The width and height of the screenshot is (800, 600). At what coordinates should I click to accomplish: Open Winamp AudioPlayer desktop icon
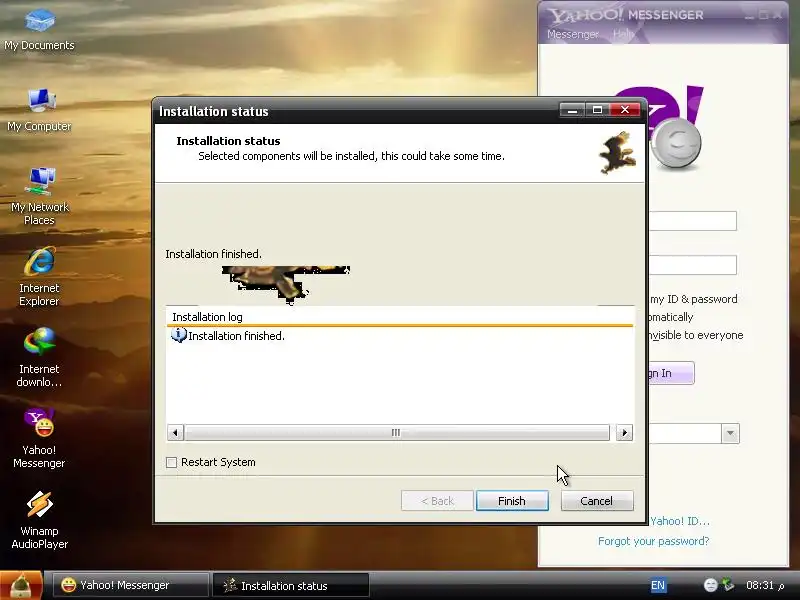39,519
